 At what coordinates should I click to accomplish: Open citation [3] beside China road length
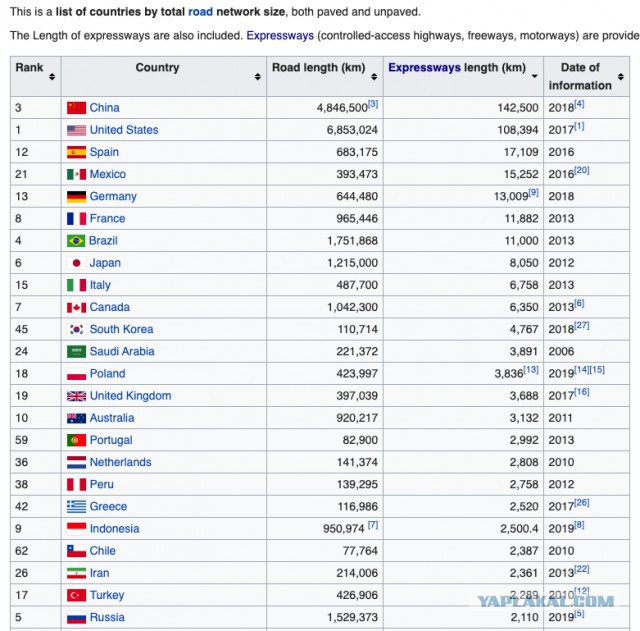373,104
